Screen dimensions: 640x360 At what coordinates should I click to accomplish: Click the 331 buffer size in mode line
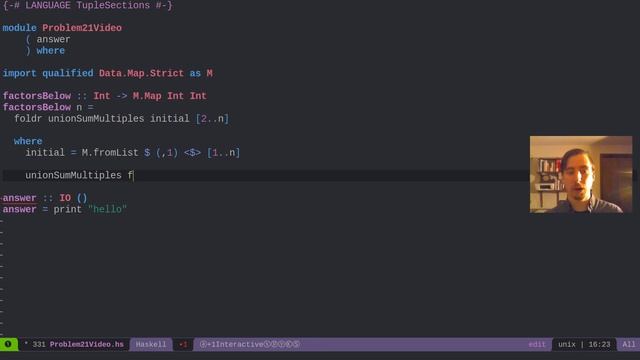(x=39, y=344)
